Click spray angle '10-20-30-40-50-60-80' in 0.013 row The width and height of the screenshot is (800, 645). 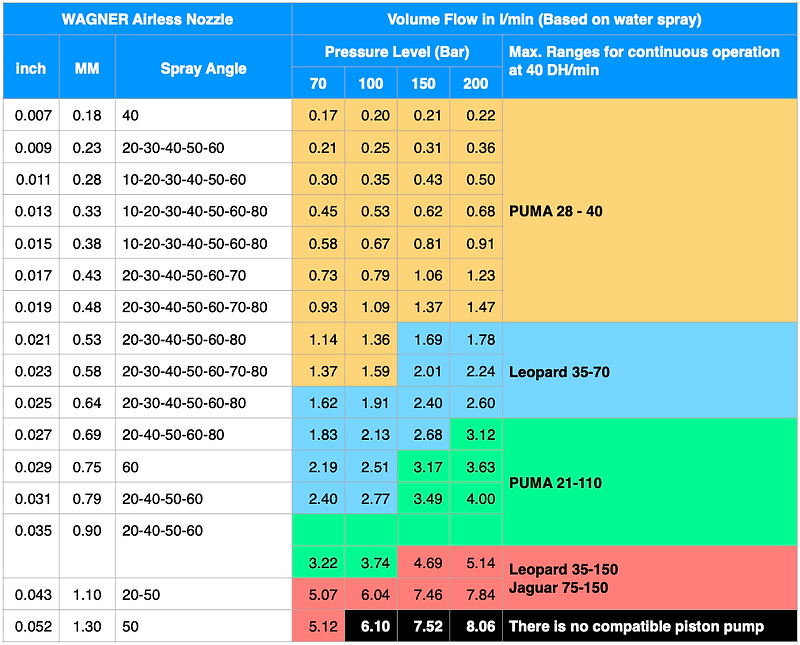point(194,211)
